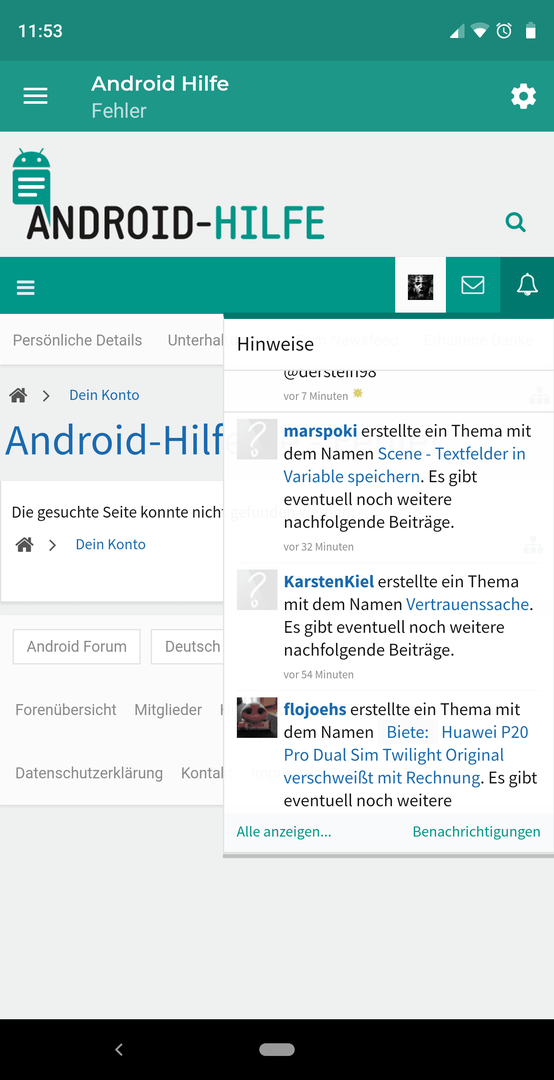
Task: Go home via breadcrumb house icon
Action: [x=18, y=395]
